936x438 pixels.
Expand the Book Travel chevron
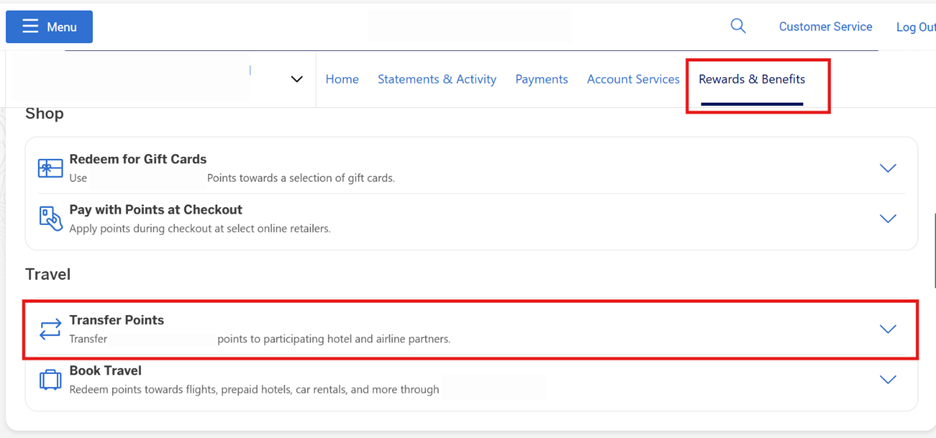coord(888,380)
